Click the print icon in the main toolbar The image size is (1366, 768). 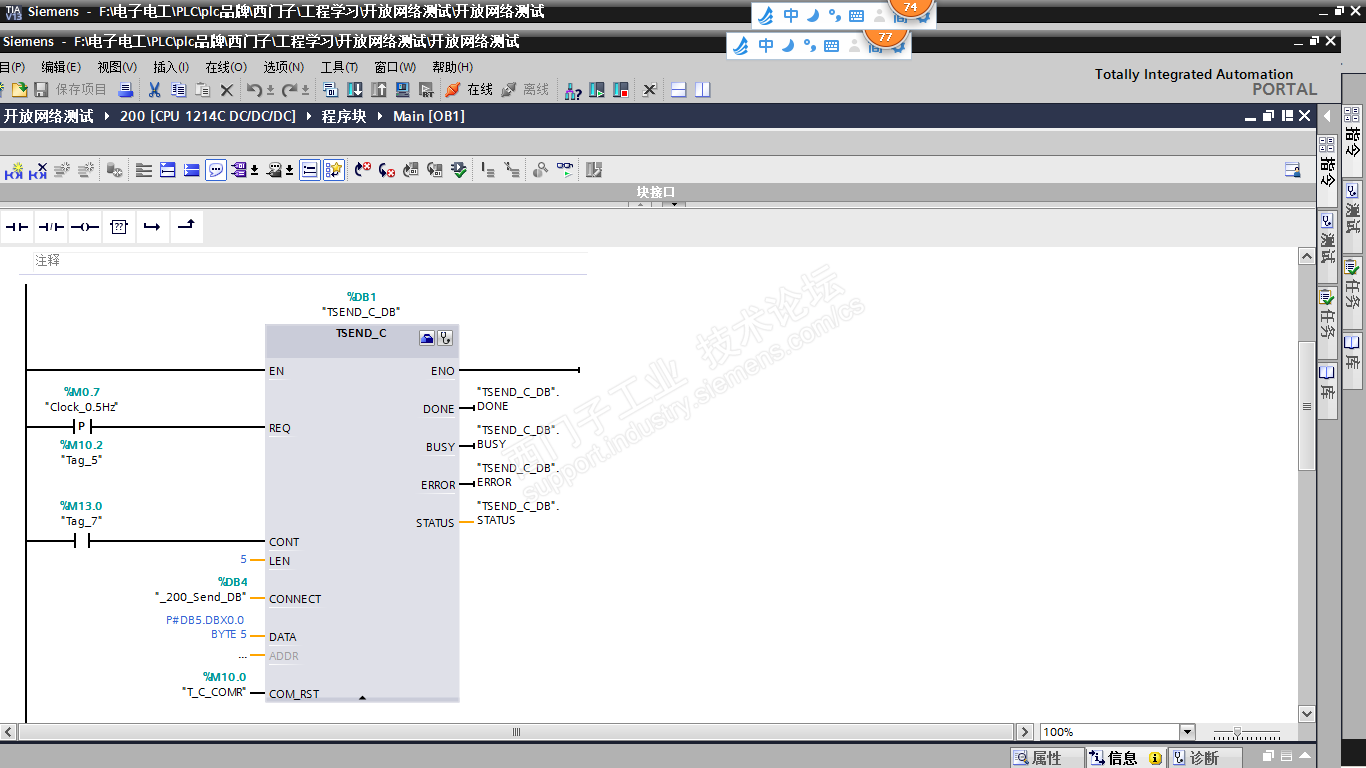click(x=126, y=90)
